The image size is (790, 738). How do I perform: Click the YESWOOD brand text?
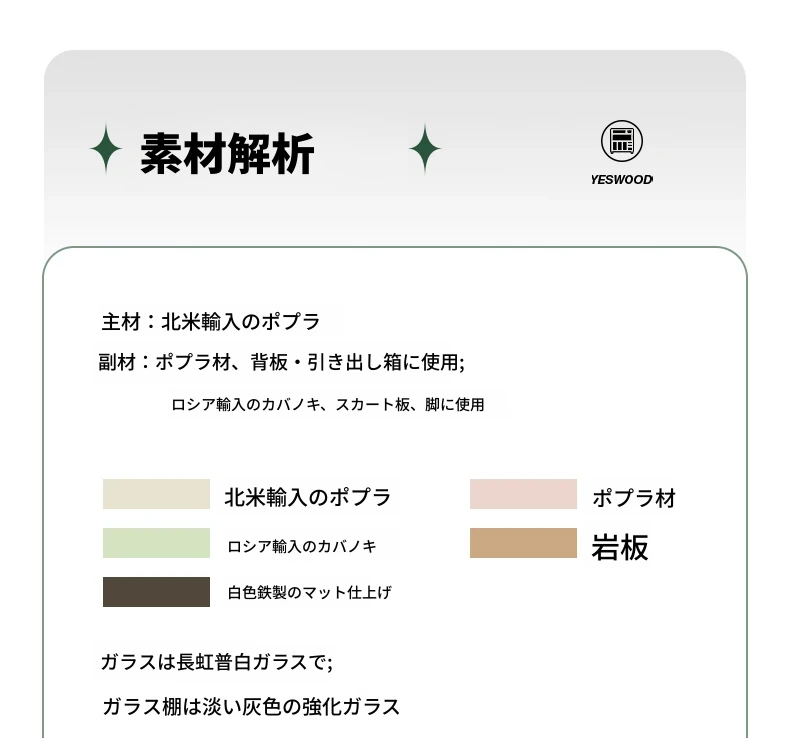[x=622, y=179]
